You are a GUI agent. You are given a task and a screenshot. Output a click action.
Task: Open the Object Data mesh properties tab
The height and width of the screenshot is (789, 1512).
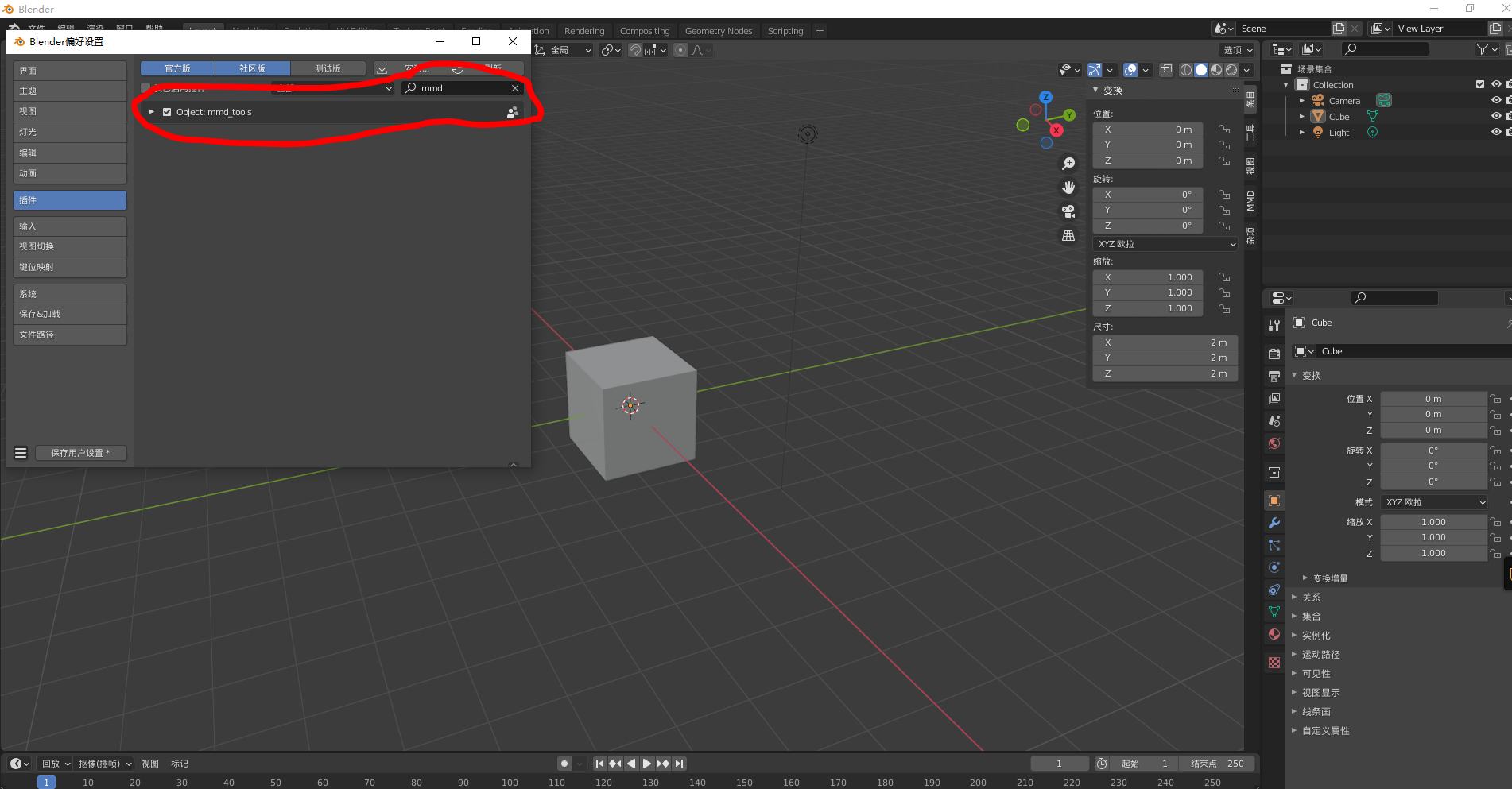click(x=1274, y=612)
